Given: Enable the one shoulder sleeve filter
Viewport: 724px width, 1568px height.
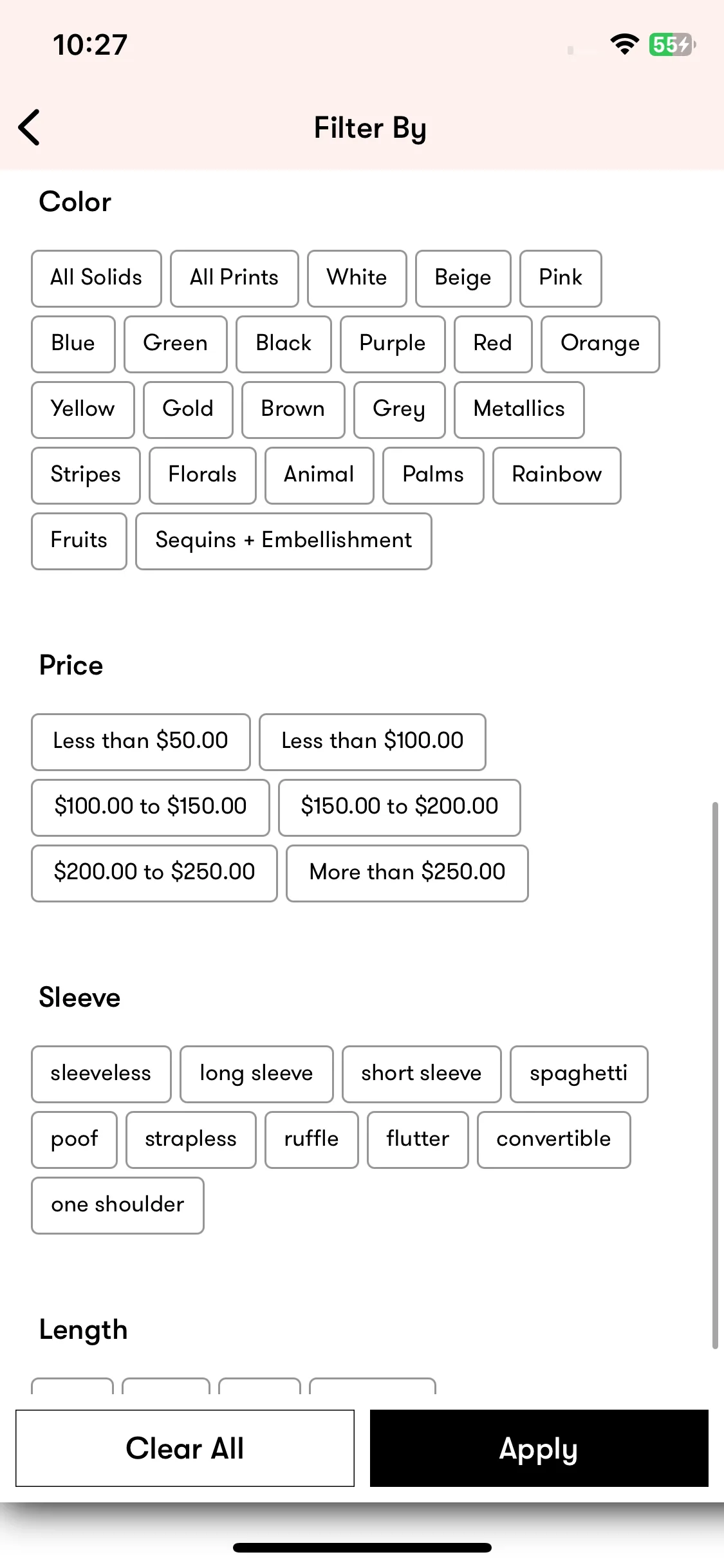Looking at the screenshot, I should (x=118, y=1206).
